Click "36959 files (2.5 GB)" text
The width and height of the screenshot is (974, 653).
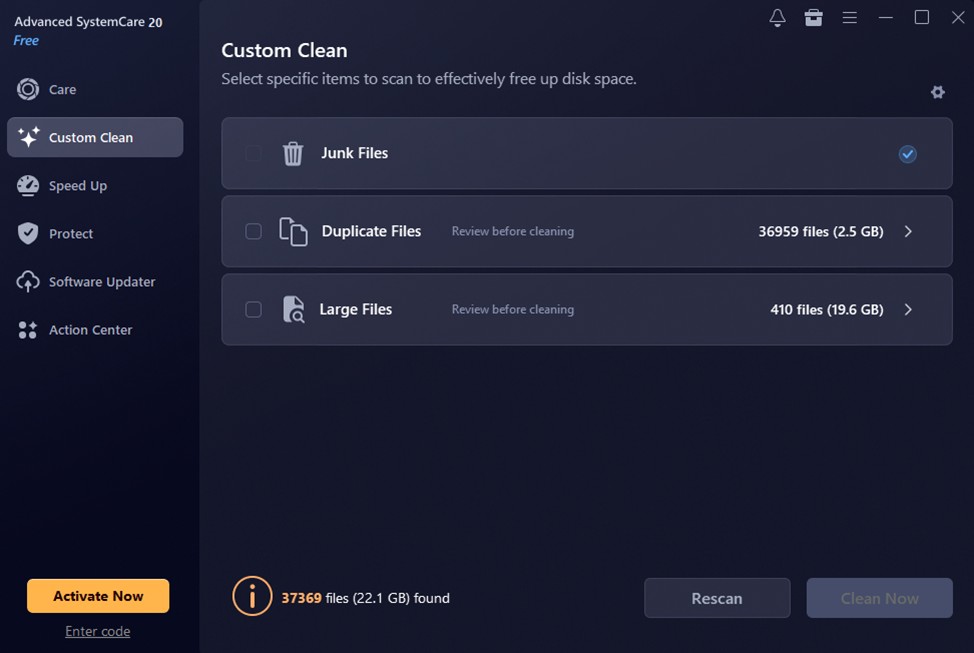pos(821,232)
